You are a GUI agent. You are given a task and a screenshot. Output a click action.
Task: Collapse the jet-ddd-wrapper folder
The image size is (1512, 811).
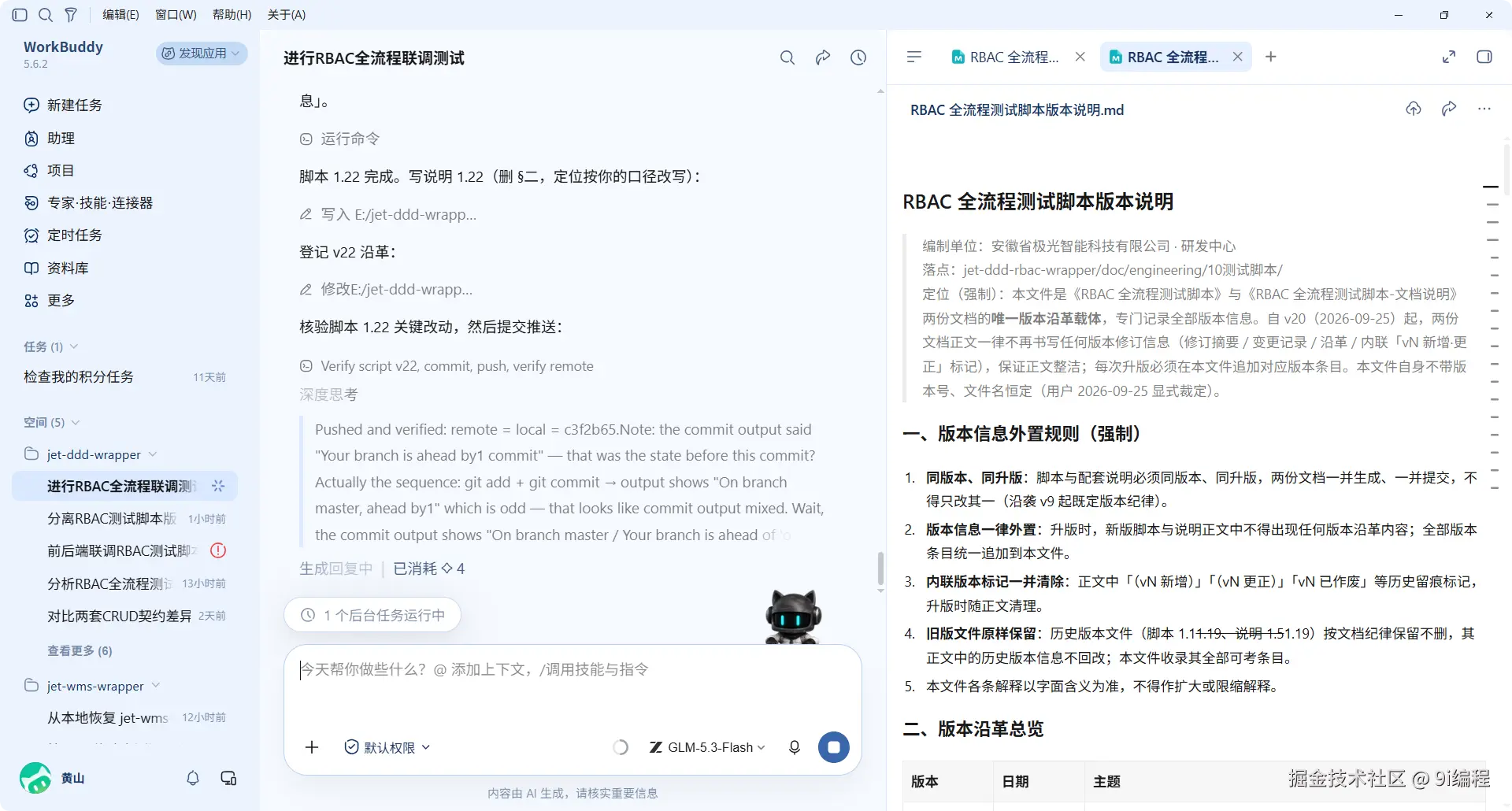click(91, 454)
